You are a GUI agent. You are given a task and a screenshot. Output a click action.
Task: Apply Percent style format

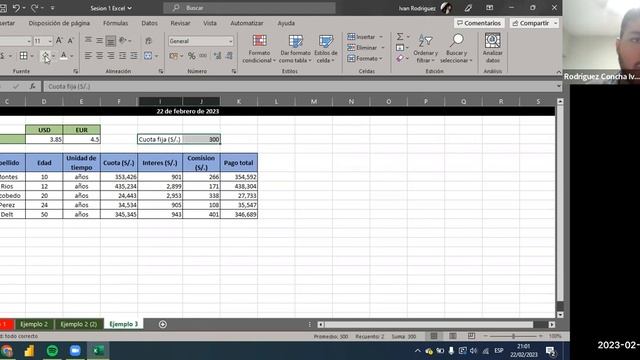click(191, 56)
